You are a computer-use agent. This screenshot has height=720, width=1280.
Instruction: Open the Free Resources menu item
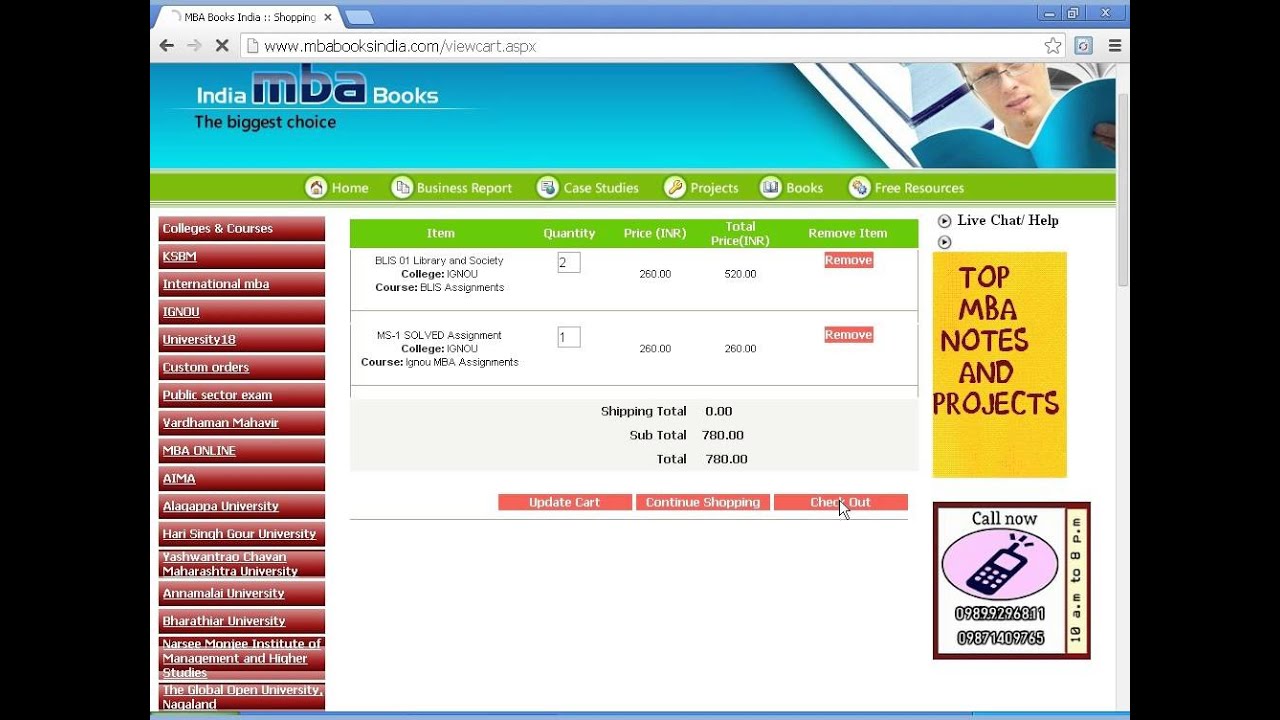(919, 188)
